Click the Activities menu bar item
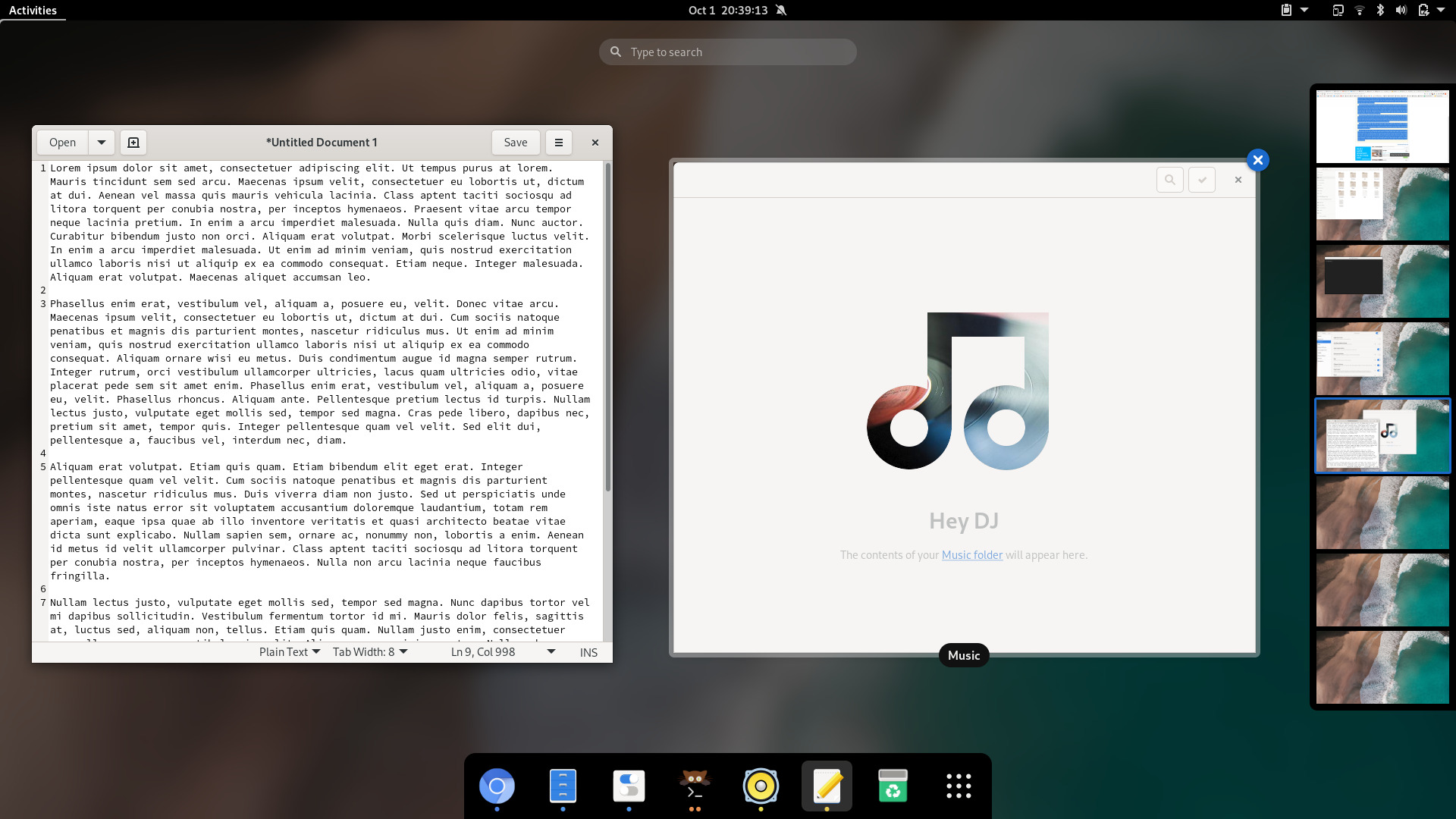This screenshot has width=1456, height=819. click(32, 10)
